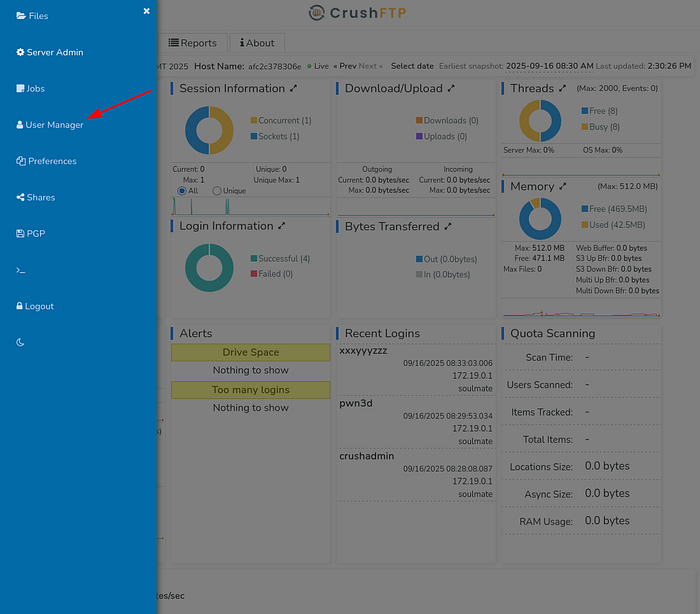The height and width of the screenshot is (614, 700).
Task: Go to the Prev snapshot
Action: click(345, 66)
